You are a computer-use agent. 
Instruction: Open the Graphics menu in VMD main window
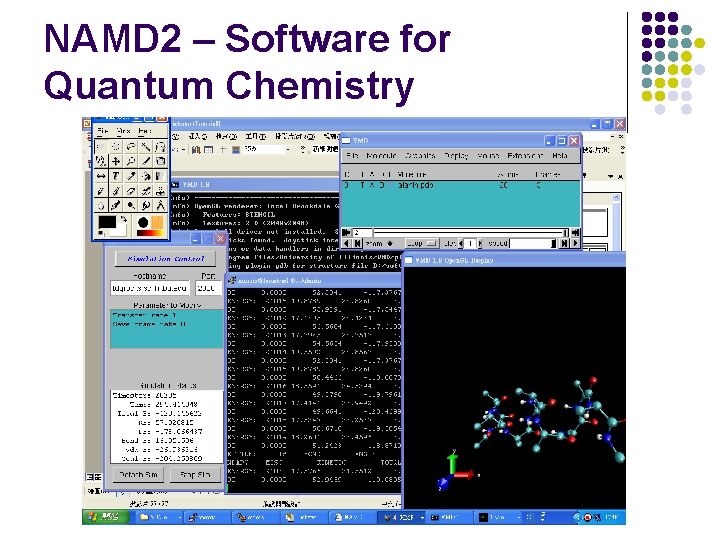[420, 156]
